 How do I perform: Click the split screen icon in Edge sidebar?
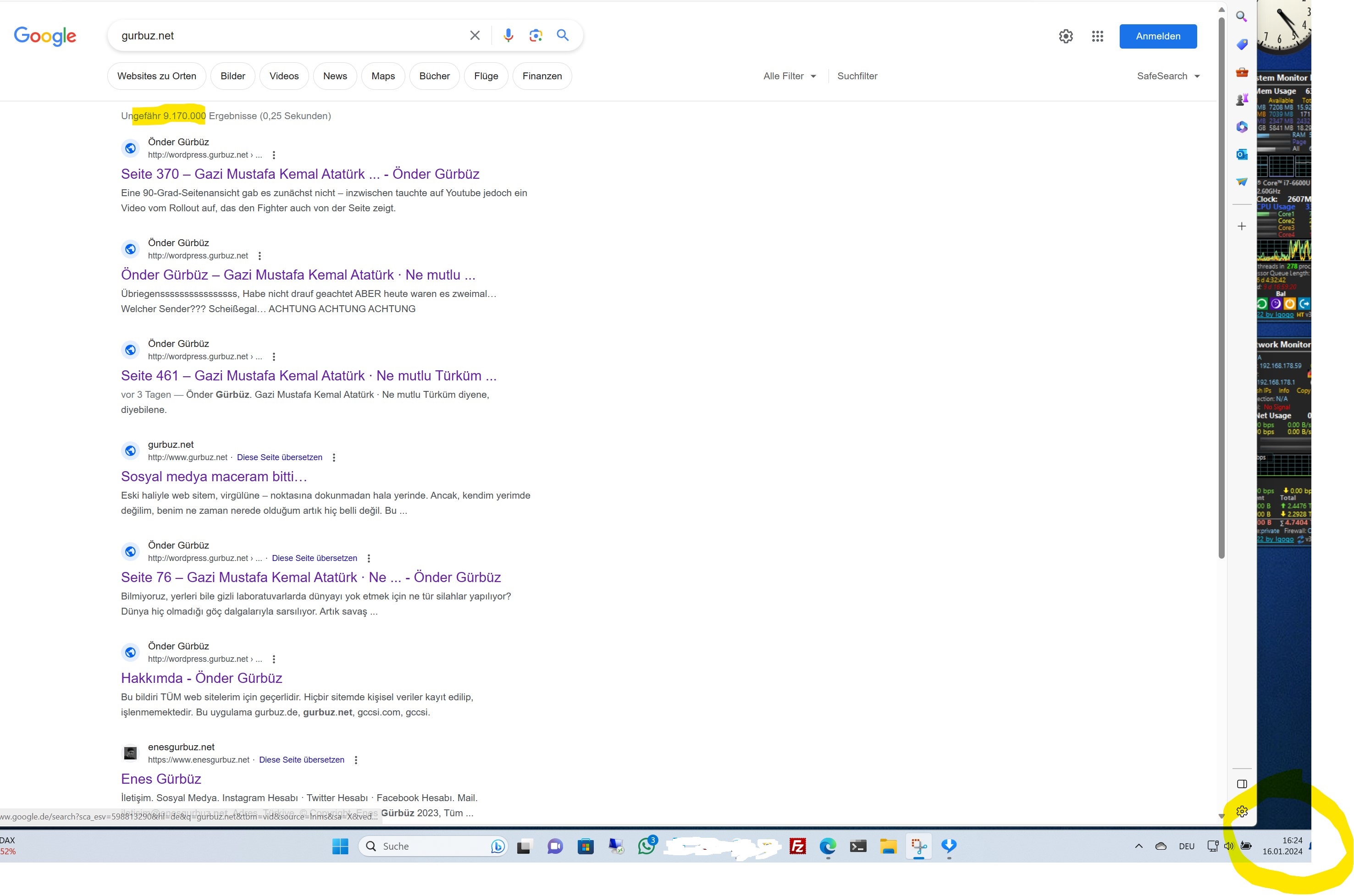click(x=1241, y=784)
